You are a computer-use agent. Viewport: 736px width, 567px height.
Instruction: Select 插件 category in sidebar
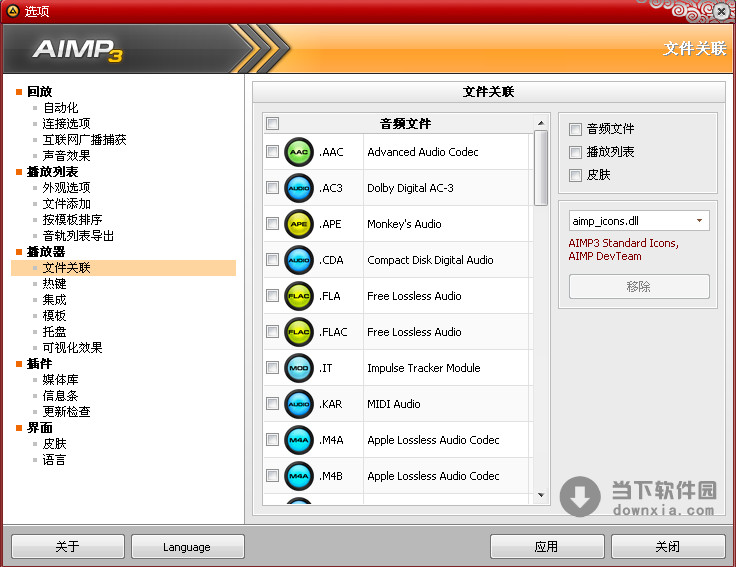coord(39,364)
